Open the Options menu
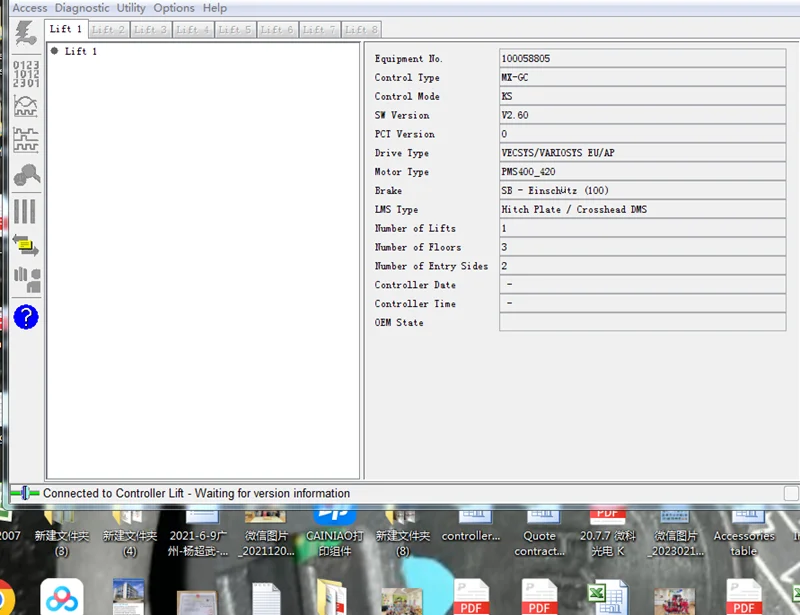The width and height of the screenshot is (800, 615). 173,8
